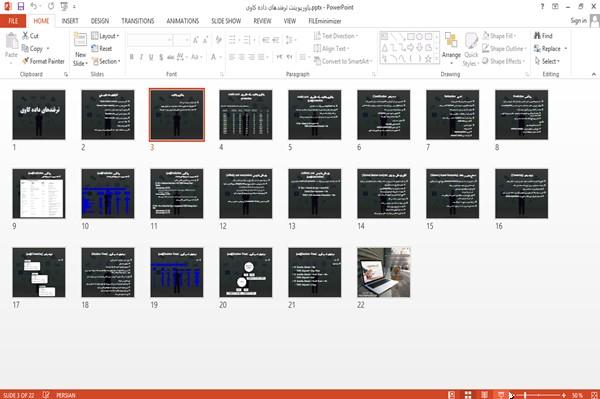Reset the slide layout
The width and height of the screenshot is (600, 399).
coord(102,49)
